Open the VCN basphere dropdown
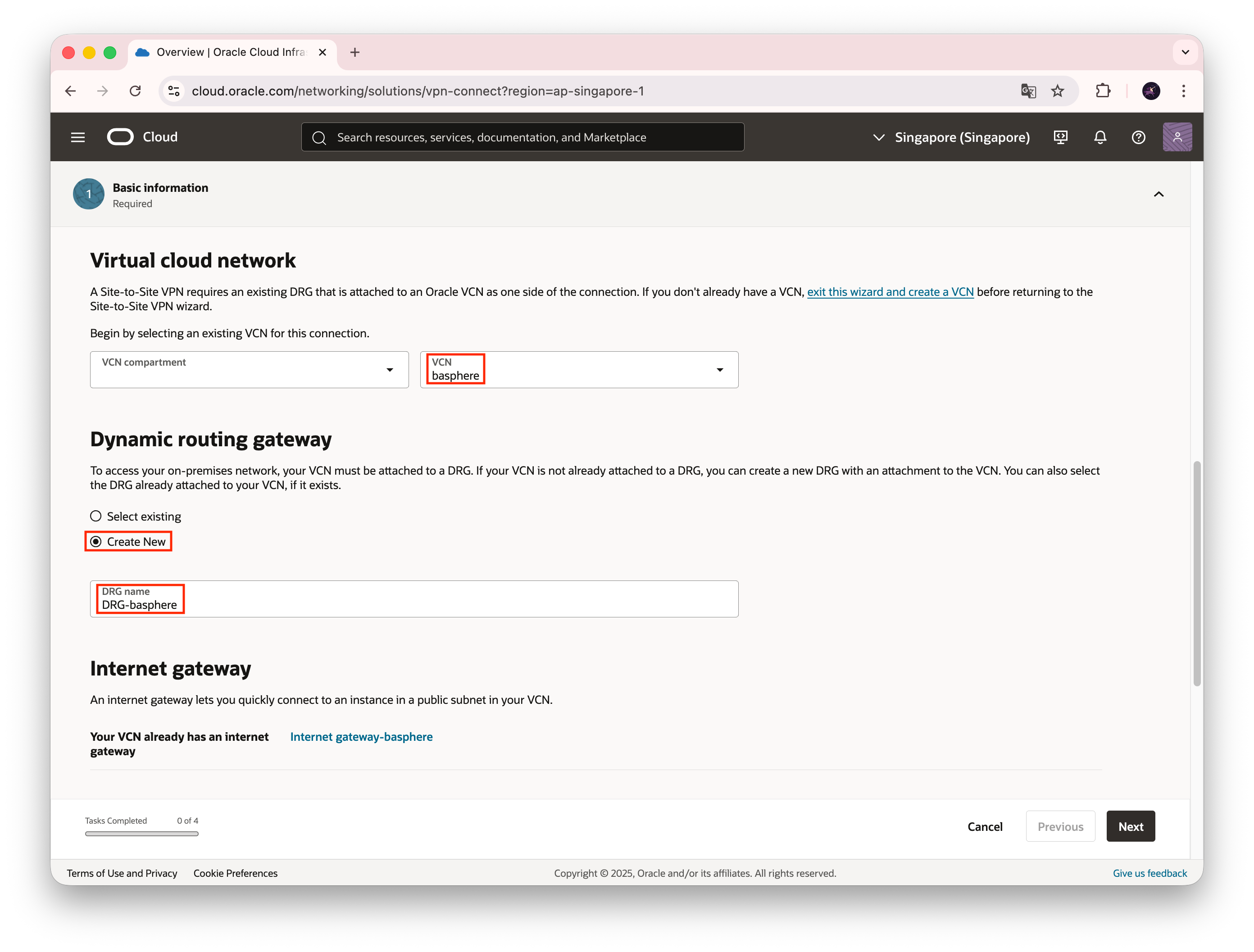Image resolution: width=1254 pixels, height=952 pixels. 579,369
